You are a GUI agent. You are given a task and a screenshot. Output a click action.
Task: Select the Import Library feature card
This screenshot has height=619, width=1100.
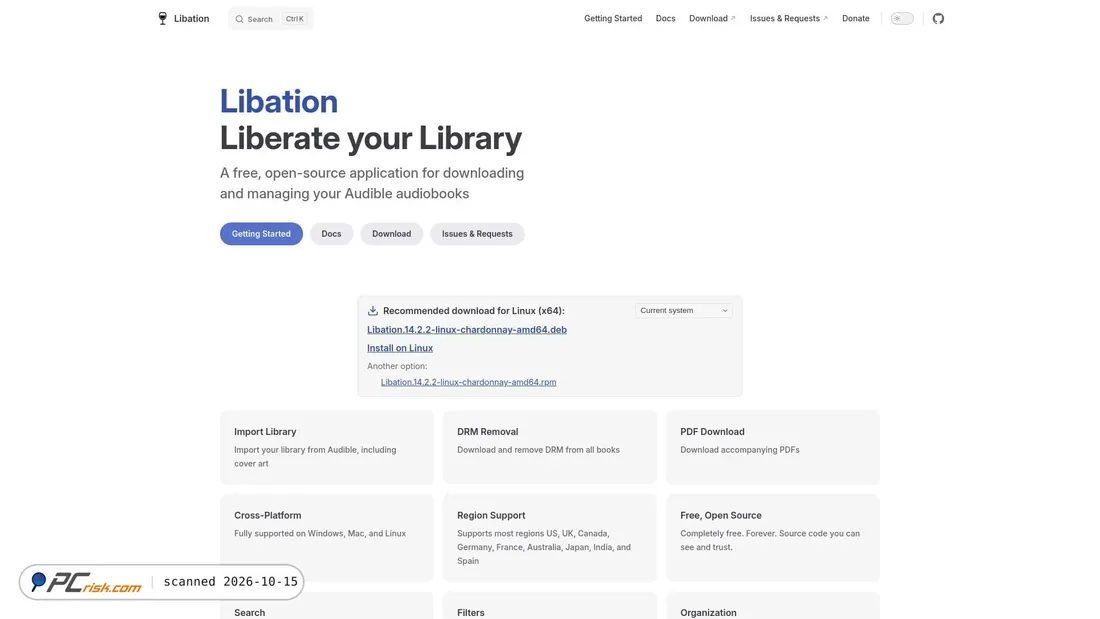pyautogui.click(x=327, y=447)
